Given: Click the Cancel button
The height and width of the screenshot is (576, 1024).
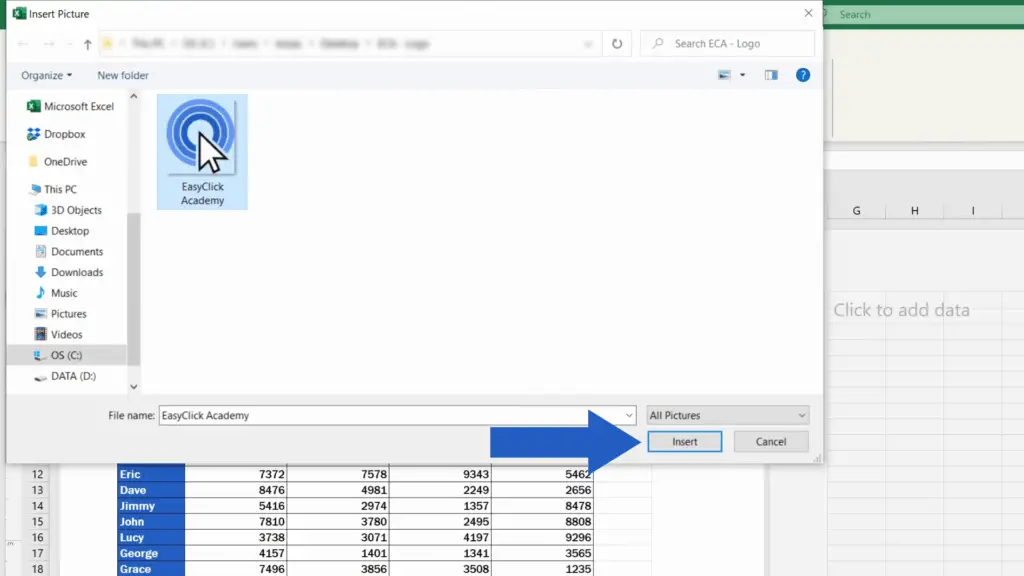Looking at the screenshot, I should coord(771,441).
